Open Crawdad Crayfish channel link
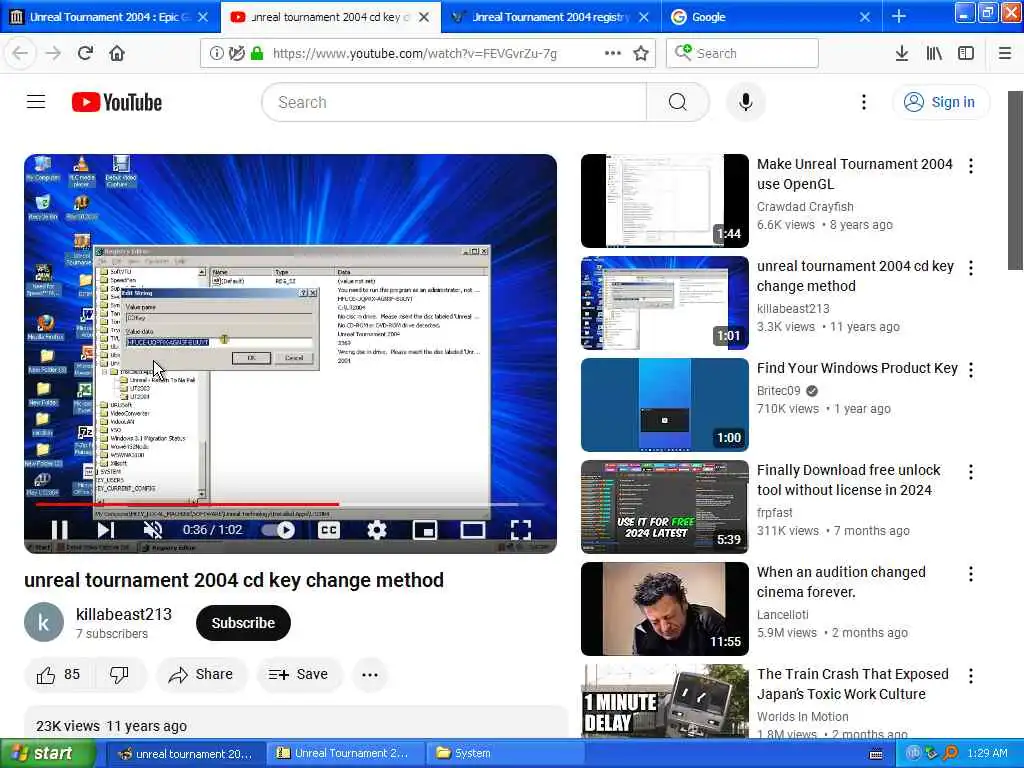1024x768 pixels. (x=805, y=206)
